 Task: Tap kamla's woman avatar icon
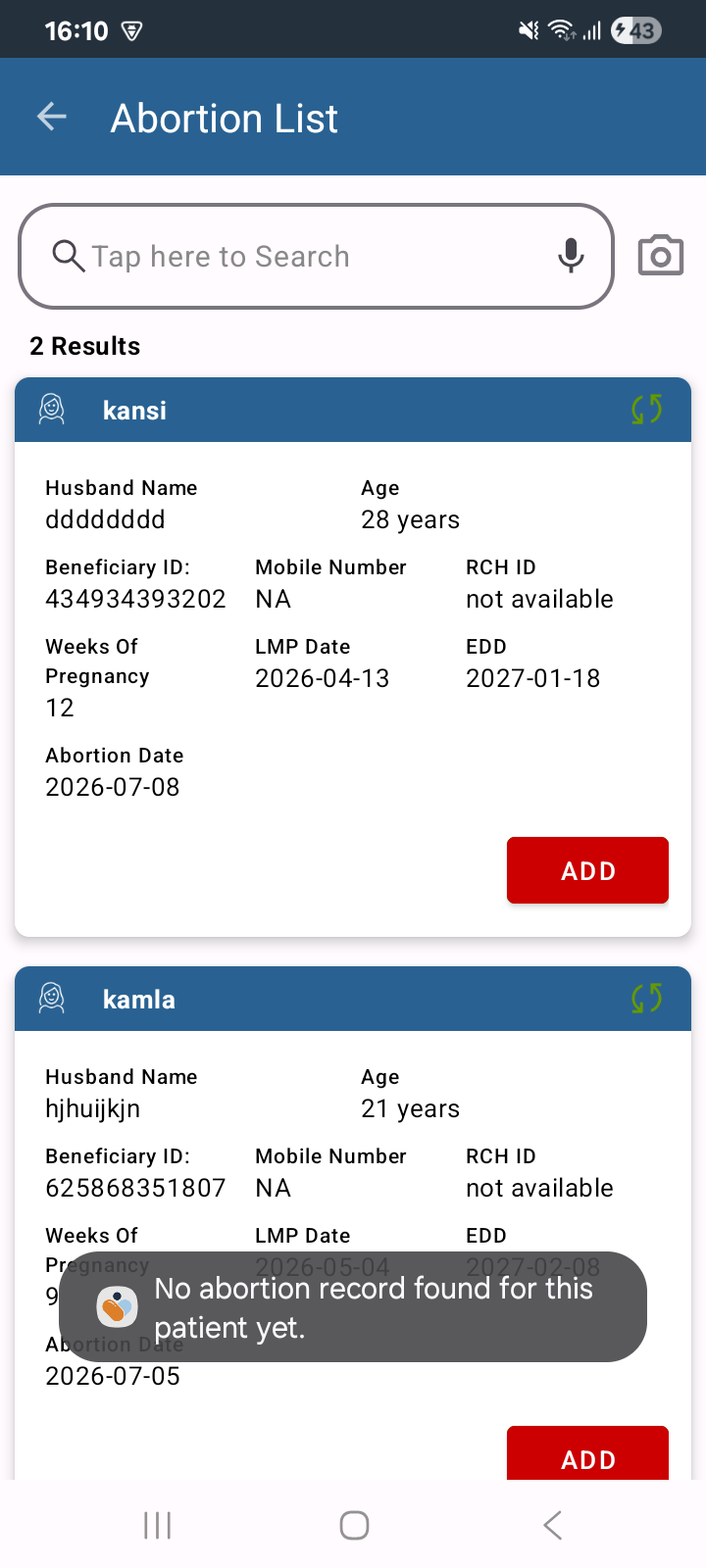click(52, 999)
